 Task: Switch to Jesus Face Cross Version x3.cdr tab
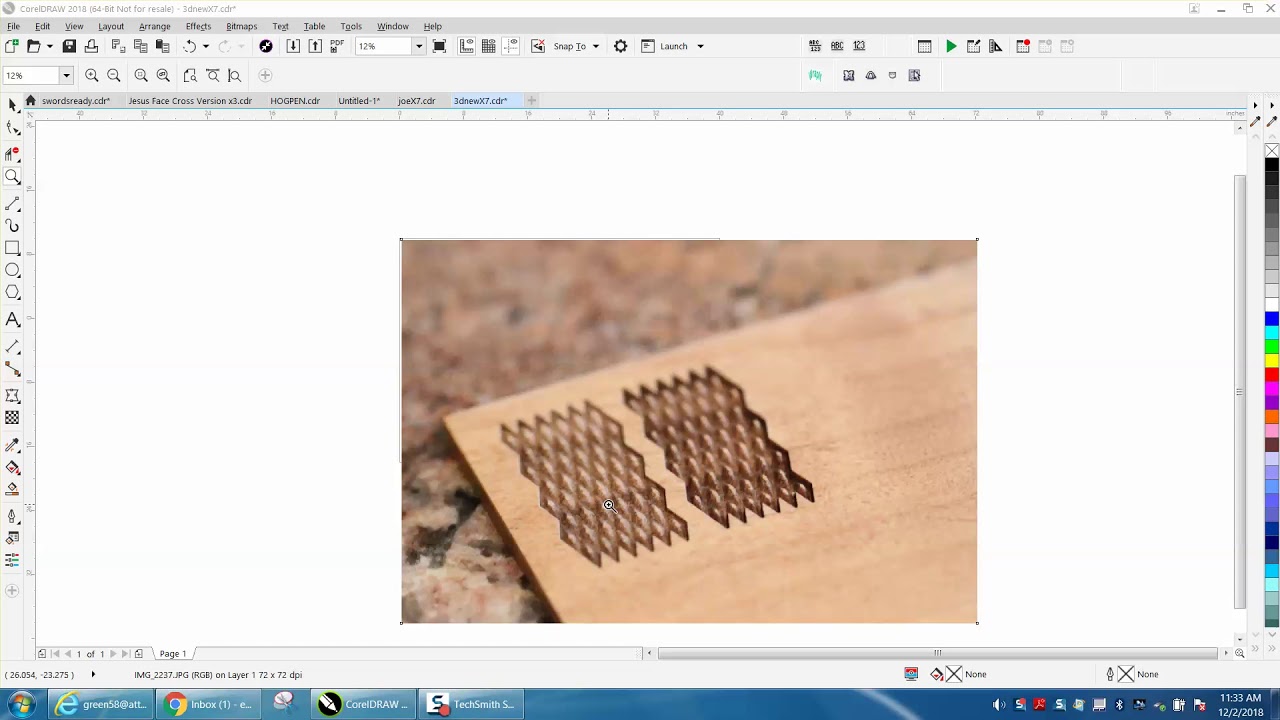190,101
